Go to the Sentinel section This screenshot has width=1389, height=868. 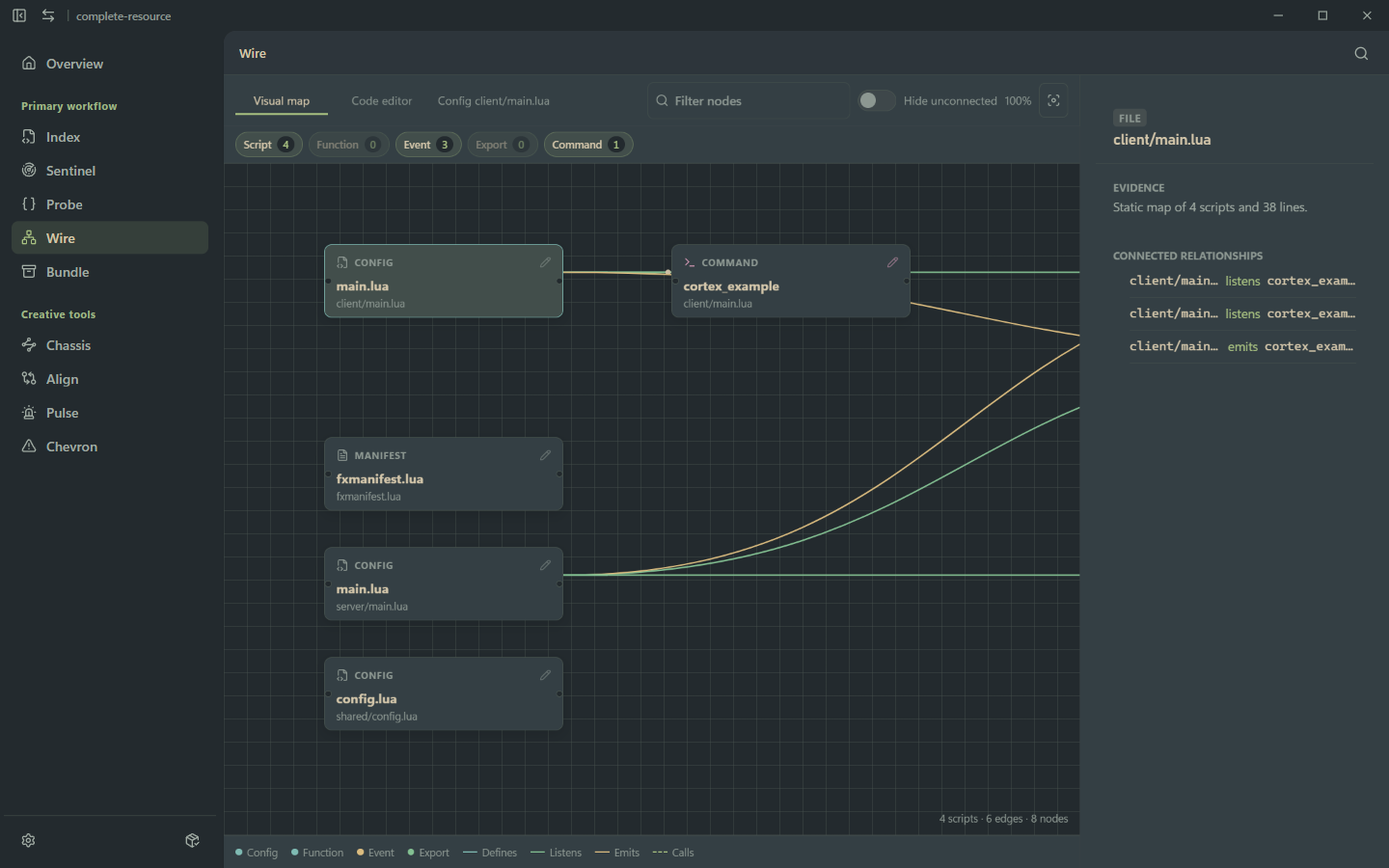pos(110,171)
